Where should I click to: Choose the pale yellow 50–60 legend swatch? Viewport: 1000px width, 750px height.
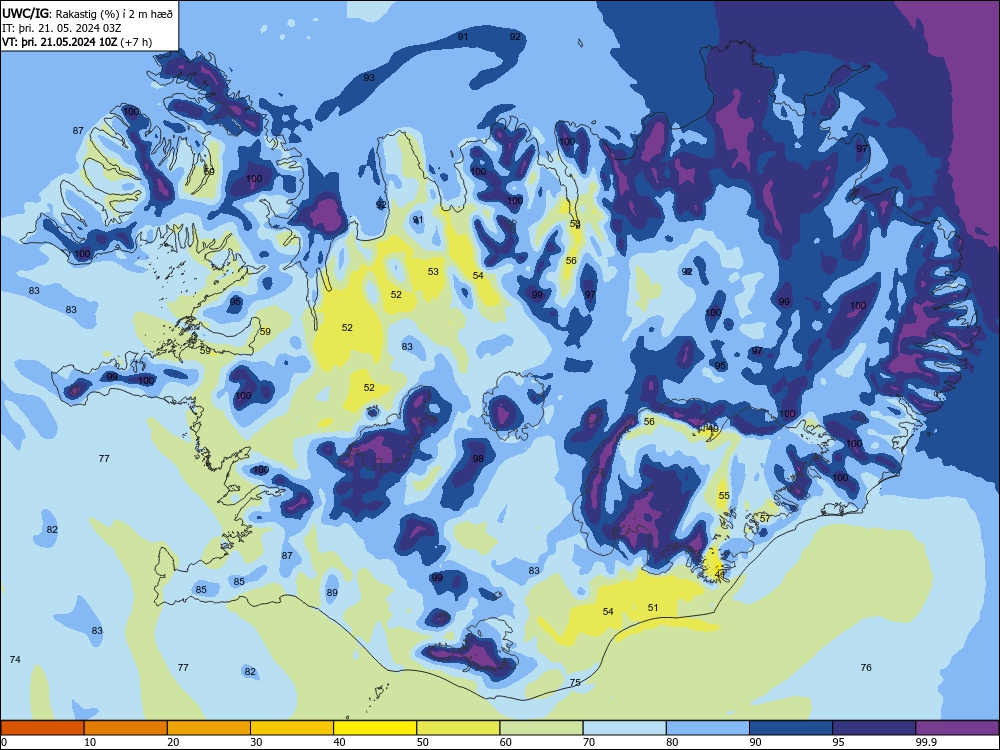pos(458,728)
